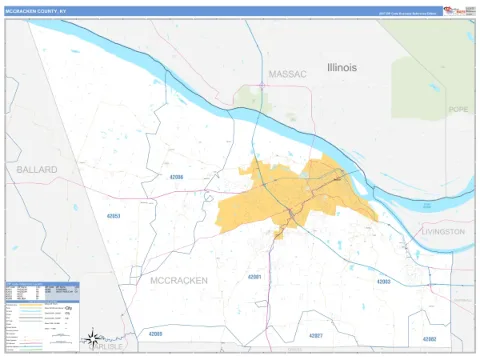Click the 'City' sample text in legend
Viewport: 480px width, 360px height.
click(x=69, y=308)
